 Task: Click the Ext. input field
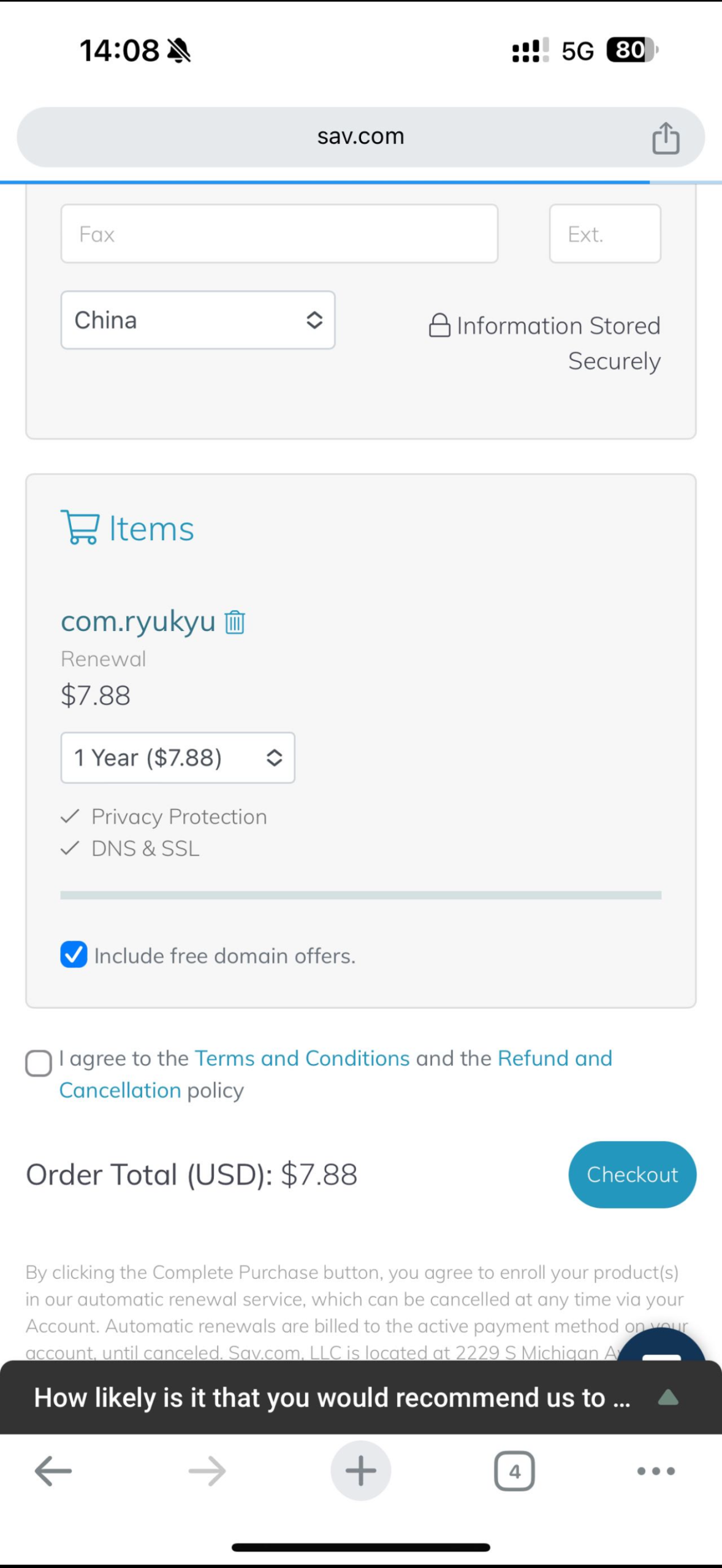(605, 234)
